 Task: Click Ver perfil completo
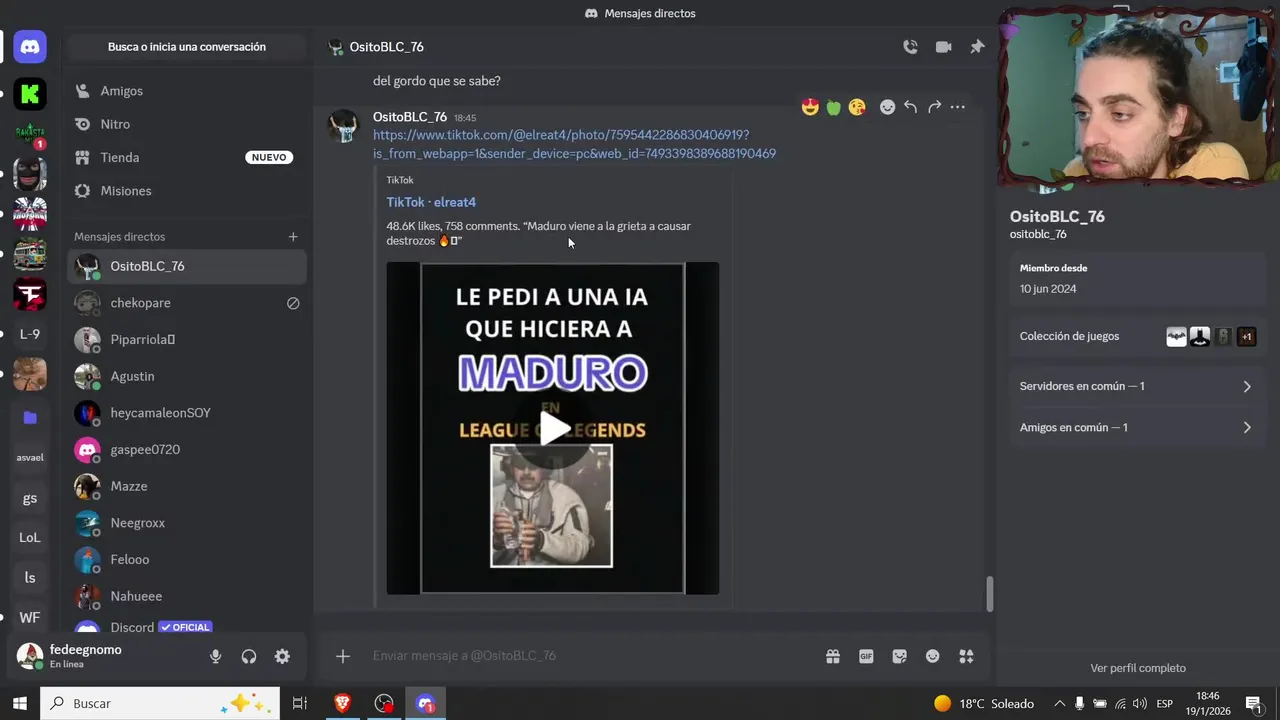[x=1138, y=668]
